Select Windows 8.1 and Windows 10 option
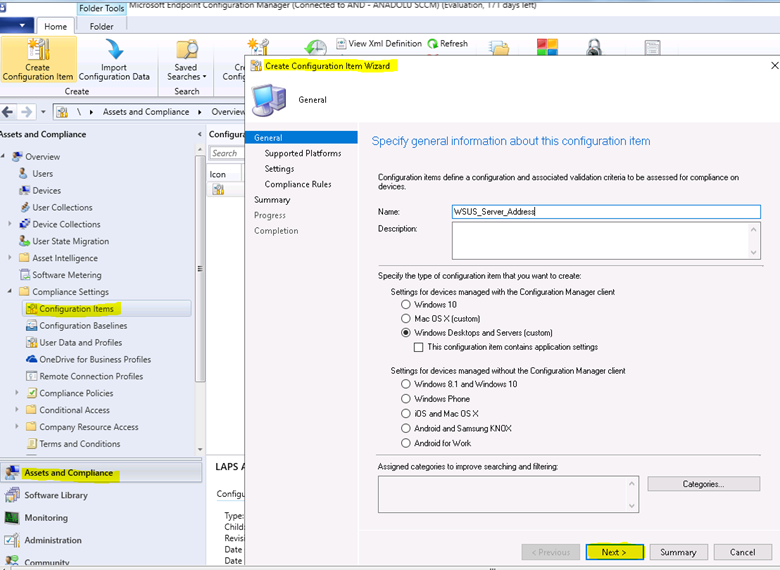This screenshot has height=570, width=780. tap(406, 384)
